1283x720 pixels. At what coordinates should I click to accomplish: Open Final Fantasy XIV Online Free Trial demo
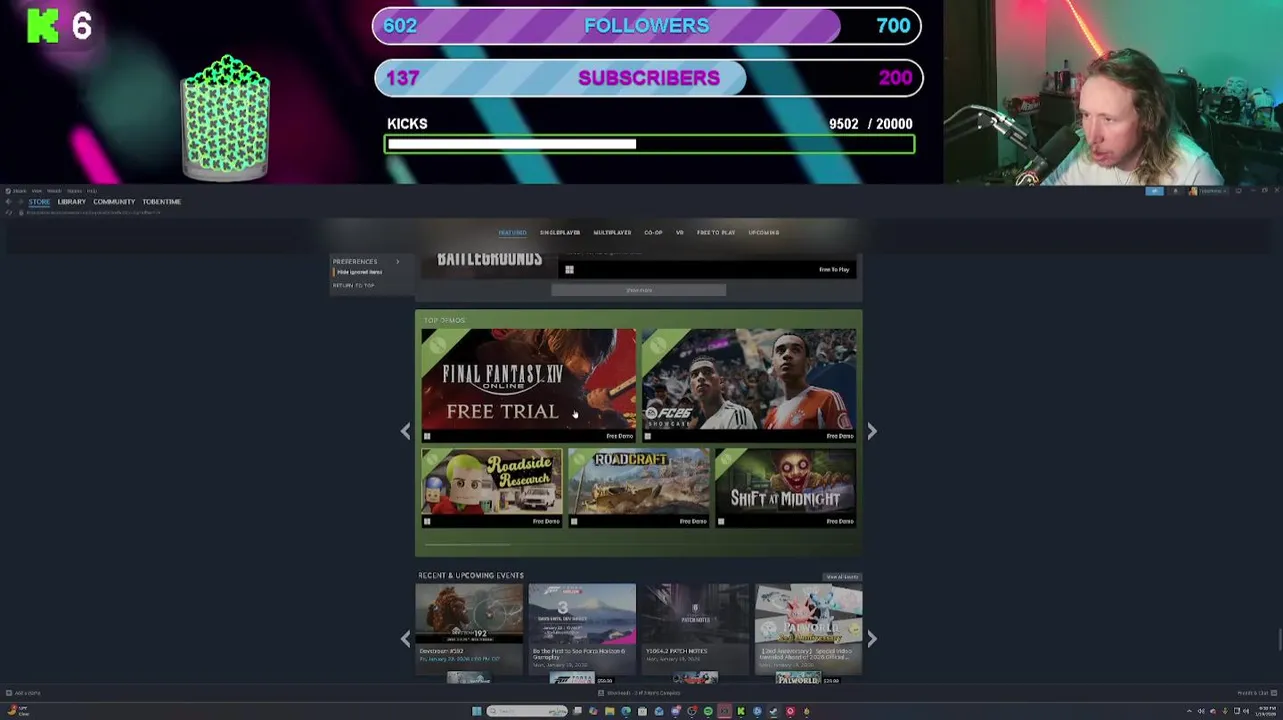528,385
